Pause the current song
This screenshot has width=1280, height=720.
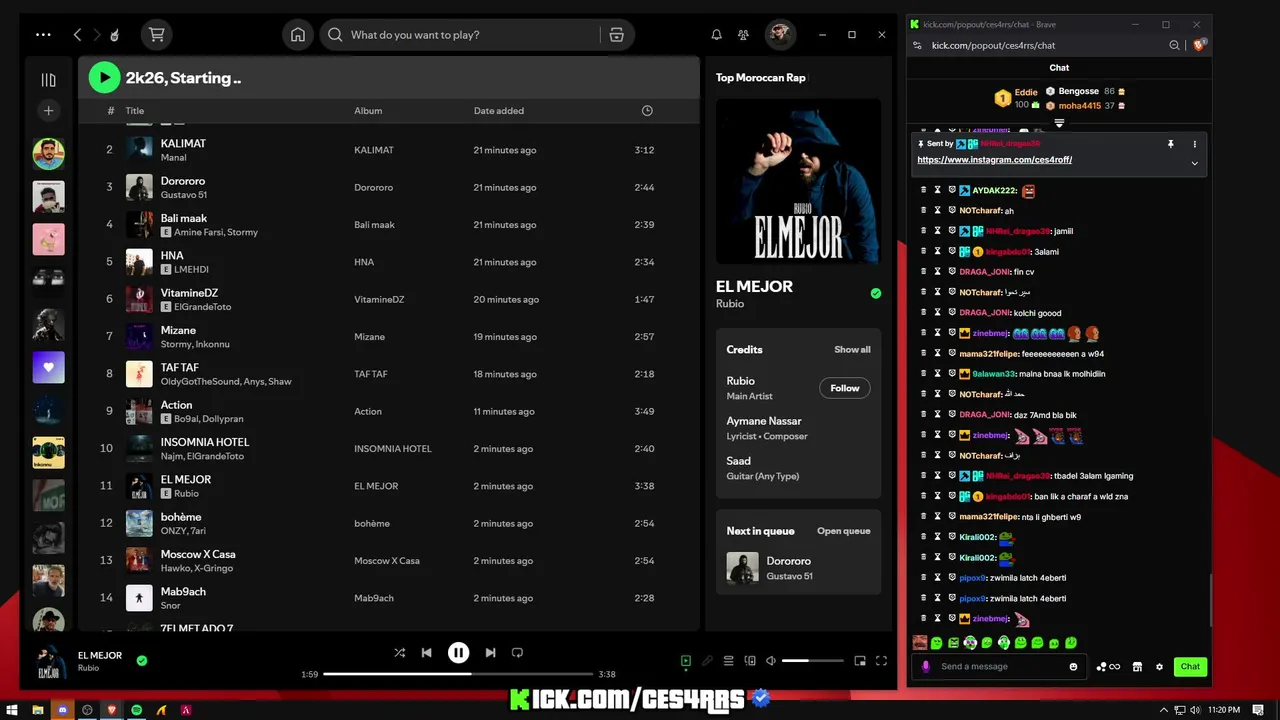(x=458, y=652)
